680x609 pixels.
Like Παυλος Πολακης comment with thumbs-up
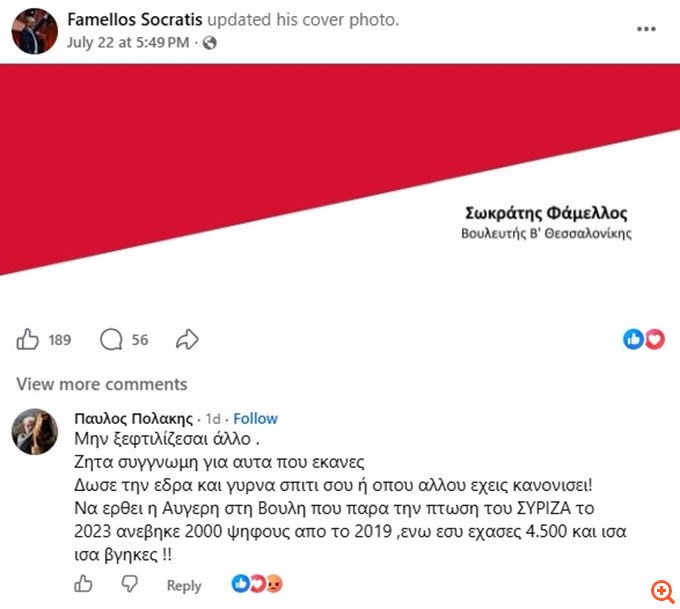pos(83,584)
